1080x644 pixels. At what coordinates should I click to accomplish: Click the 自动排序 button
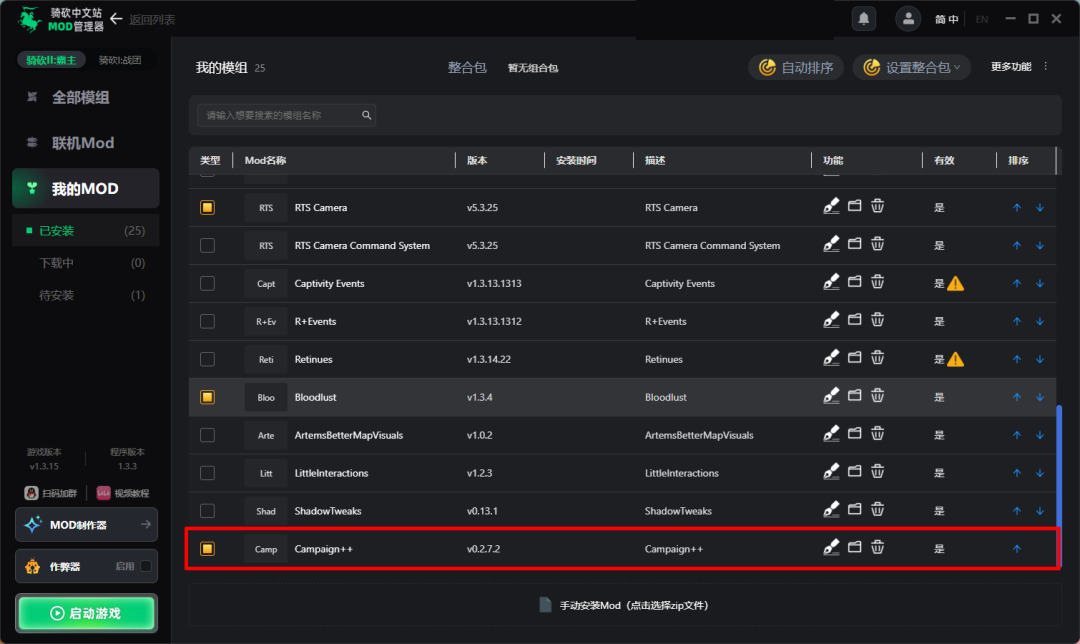(x=796, y=67)
